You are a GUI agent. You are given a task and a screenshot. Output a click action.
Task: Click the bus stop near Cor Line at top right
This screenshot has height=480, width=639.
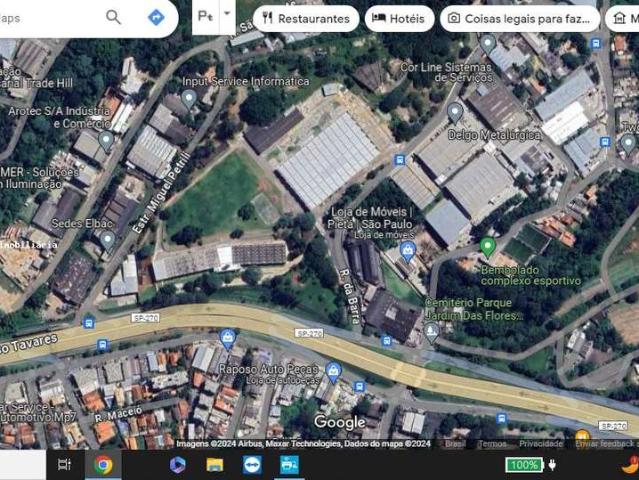(596, 43)
